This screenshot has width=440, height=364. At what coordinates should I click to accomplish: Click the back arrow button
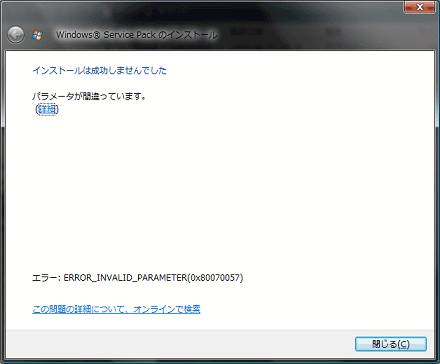click(x=16, y=35)
